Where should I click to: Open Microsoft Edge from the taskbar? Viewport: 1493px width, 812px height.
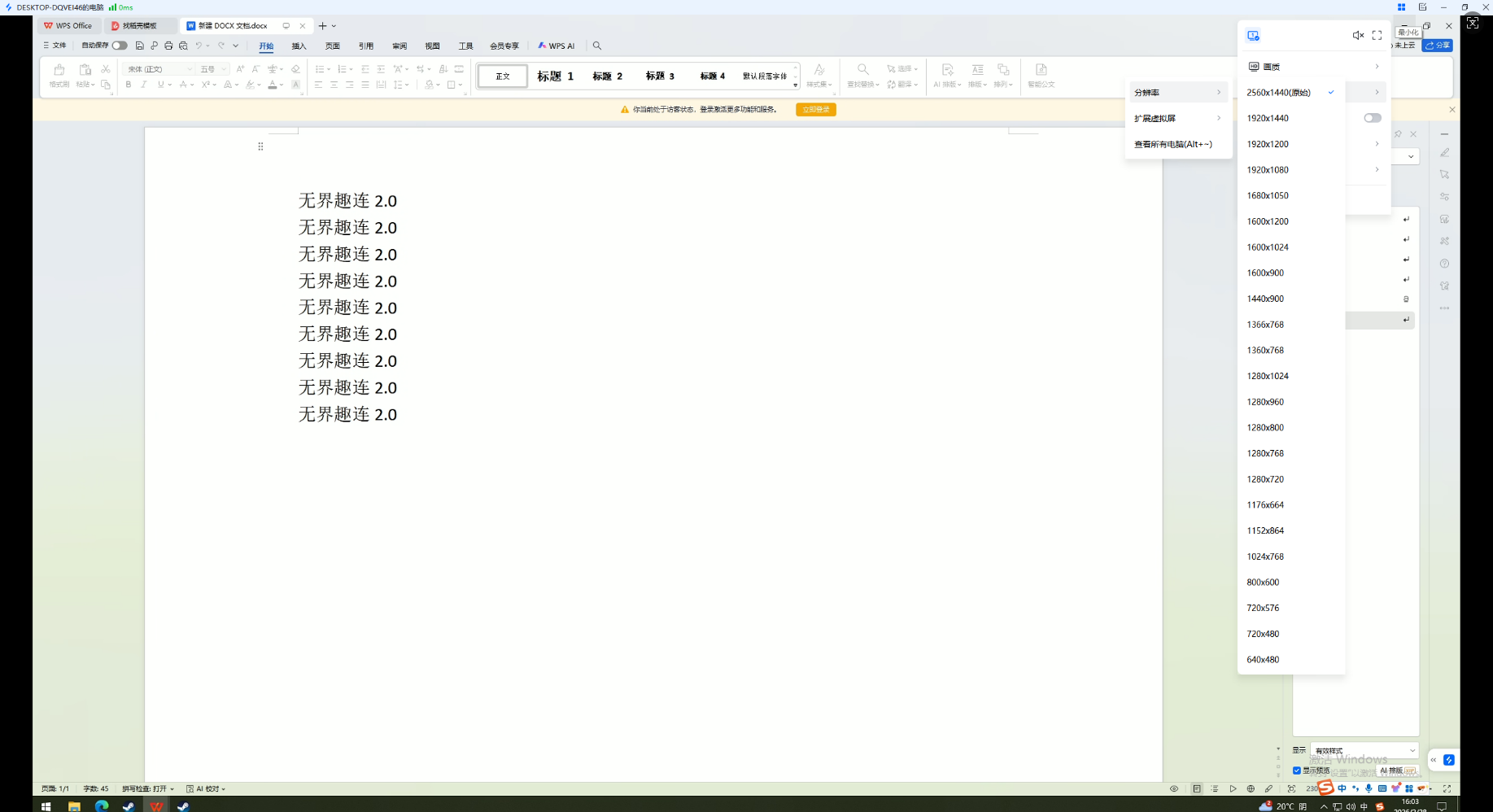[102, 805]
